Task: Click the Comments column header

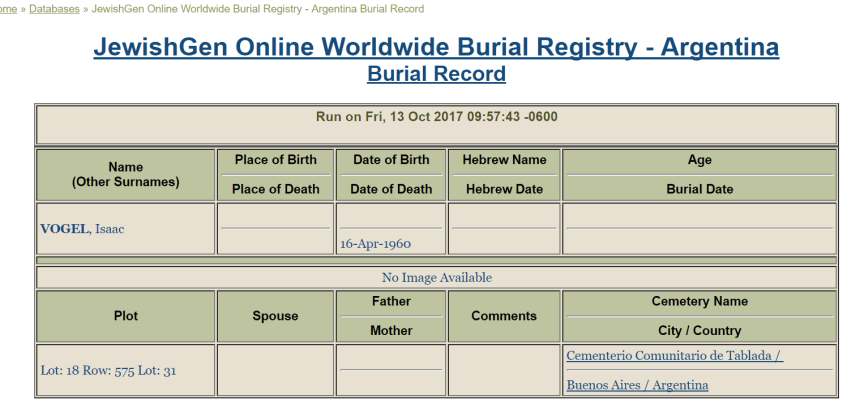Action: (x=504, y=316)
